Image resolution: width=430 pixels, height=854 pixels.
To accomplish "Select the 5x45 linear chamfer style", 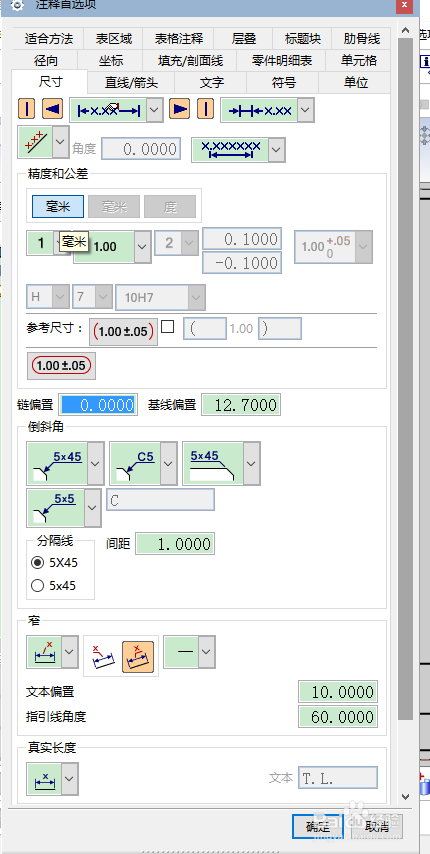I will [x=213, y=463].
